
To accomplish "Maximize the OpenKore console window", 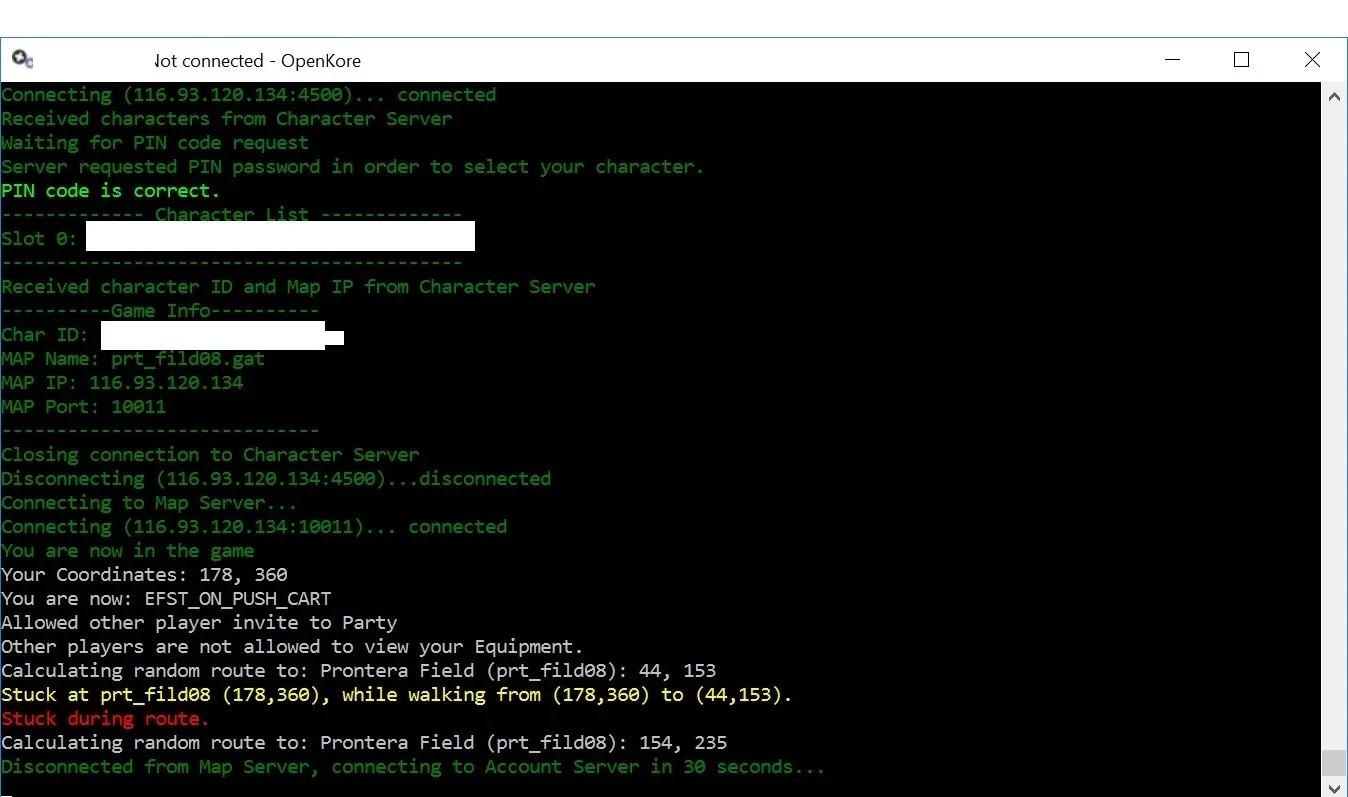I will pos(1242,60).
